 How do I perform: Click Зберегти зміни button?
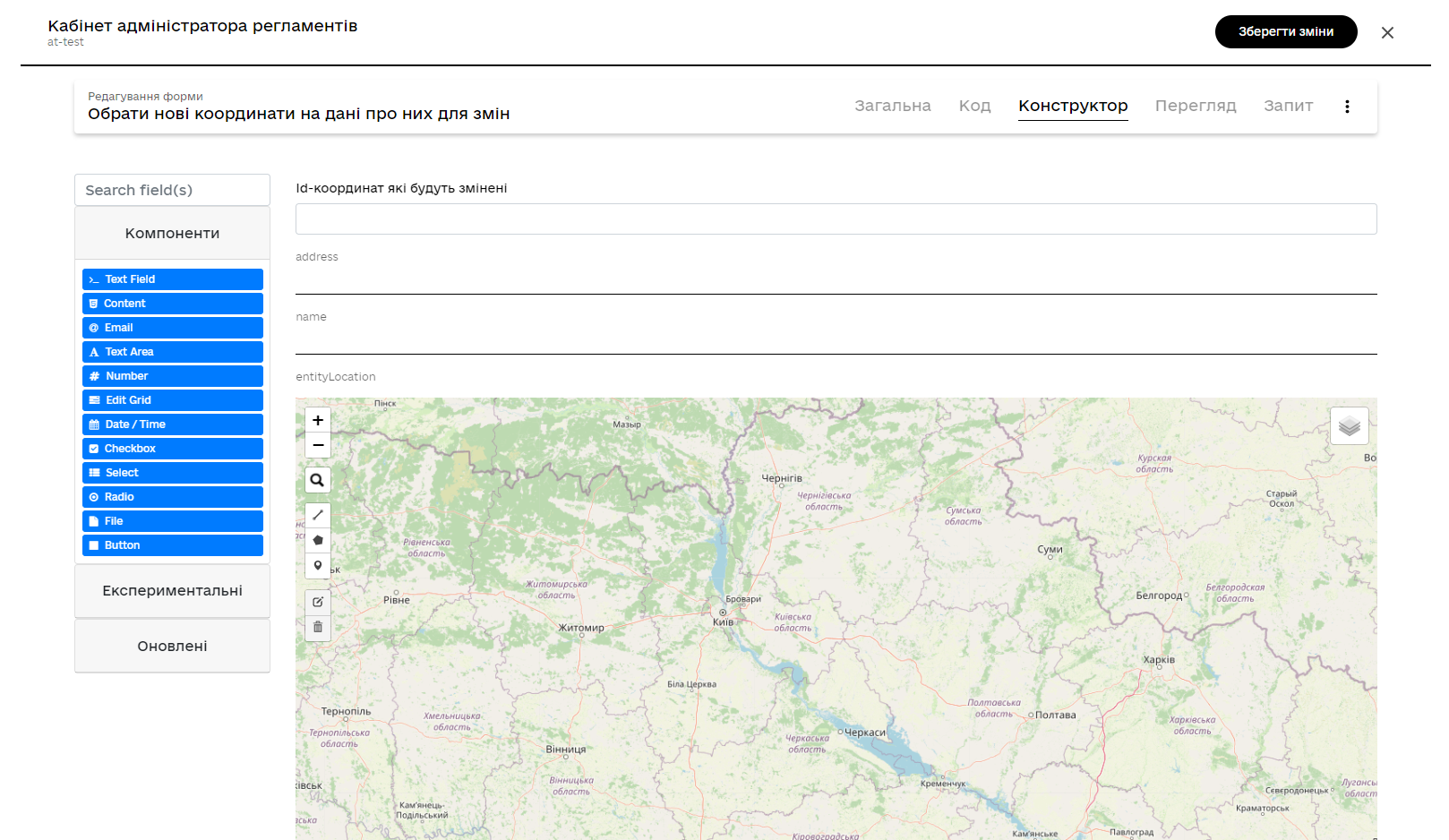click(1286, 31)
